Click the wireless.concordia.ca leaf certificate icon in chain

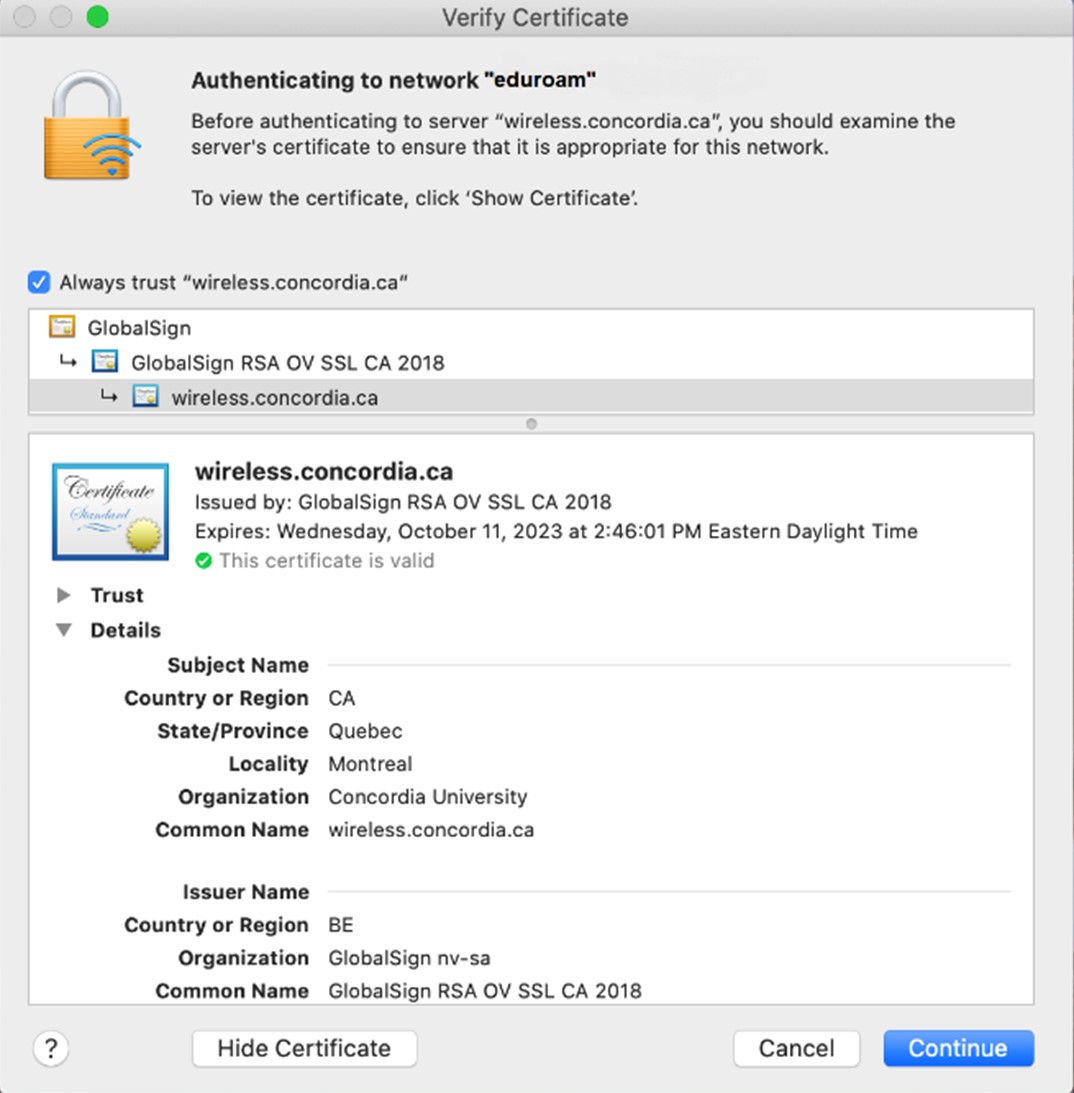(146, 397)
